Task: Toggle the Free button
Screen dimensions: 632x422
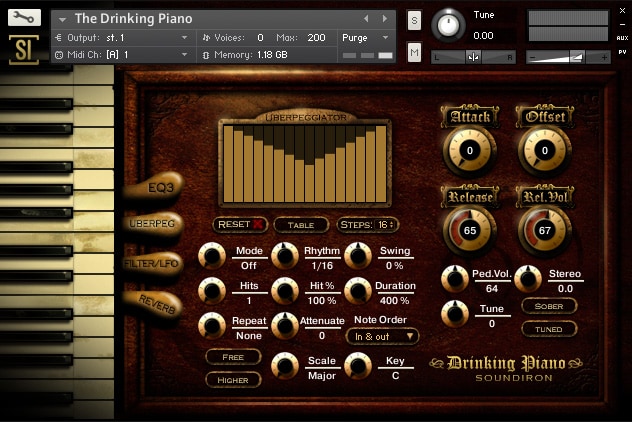Action: click(x=233, y=357)
